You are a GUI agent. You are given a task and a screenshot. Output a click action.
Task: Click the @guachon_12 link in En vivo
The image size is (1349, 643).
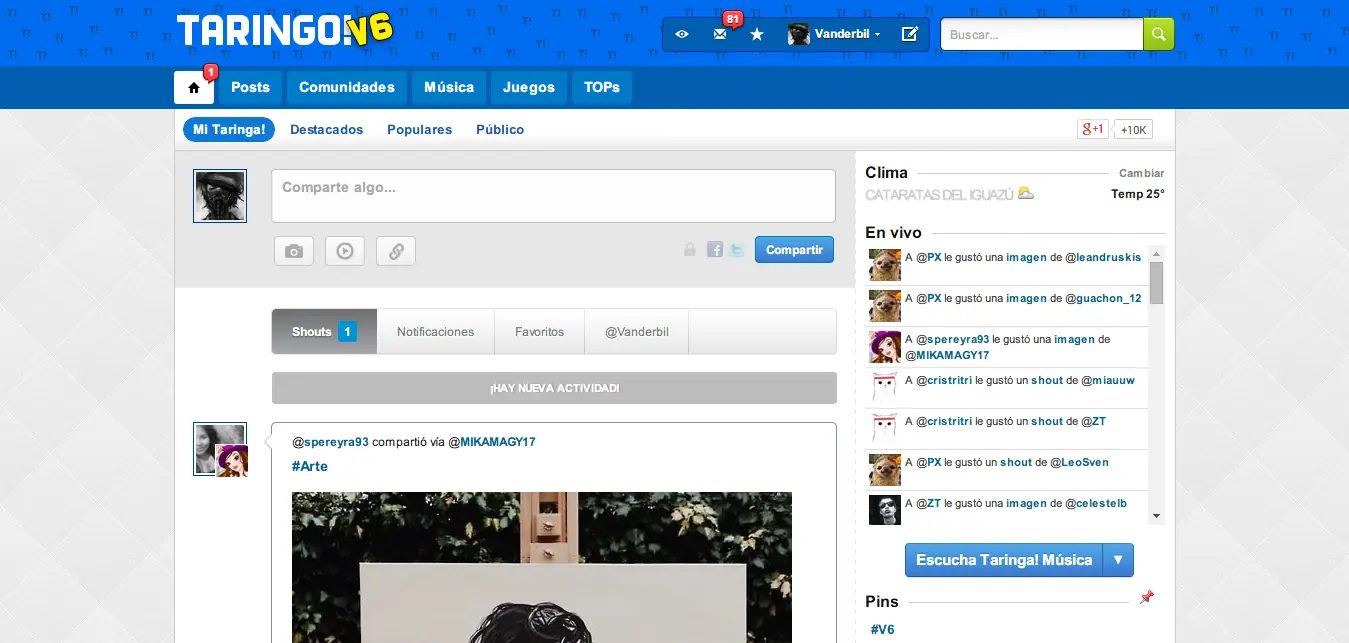pos(1103,298)
